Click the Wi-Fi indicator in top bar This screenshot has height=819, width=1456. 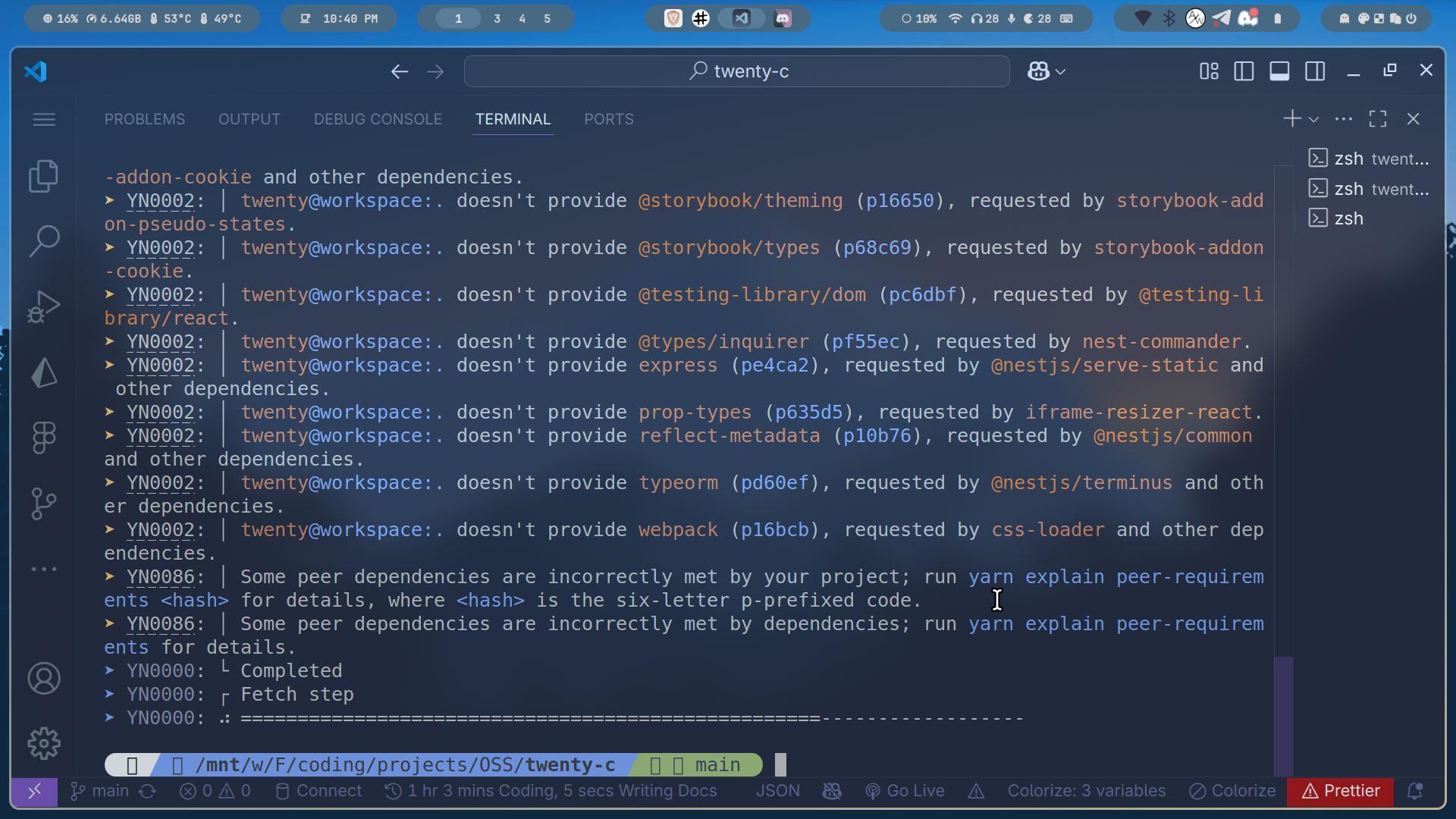tap(955, 18)
